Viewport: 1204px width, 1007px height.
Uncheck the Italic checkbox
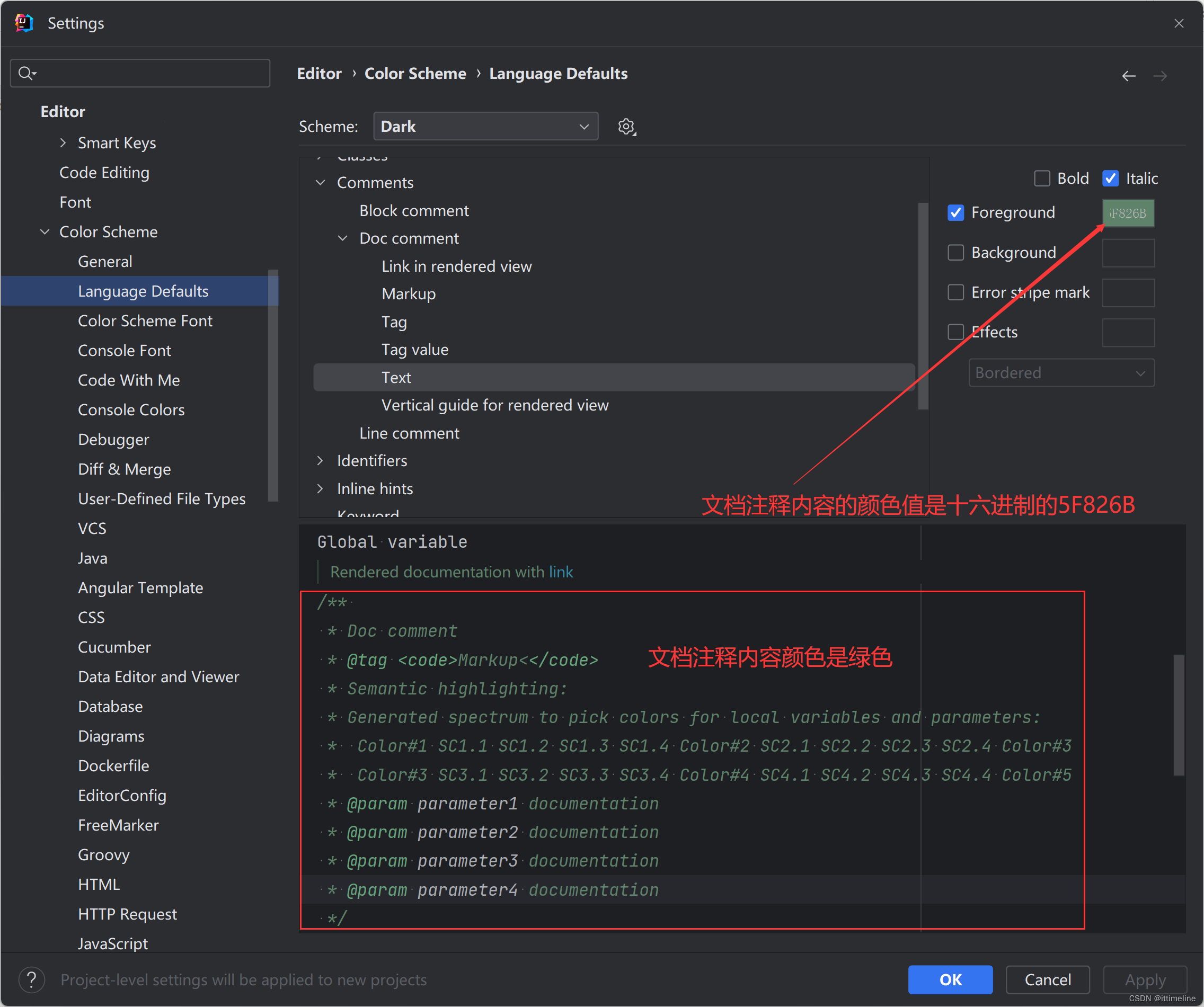1111,178
